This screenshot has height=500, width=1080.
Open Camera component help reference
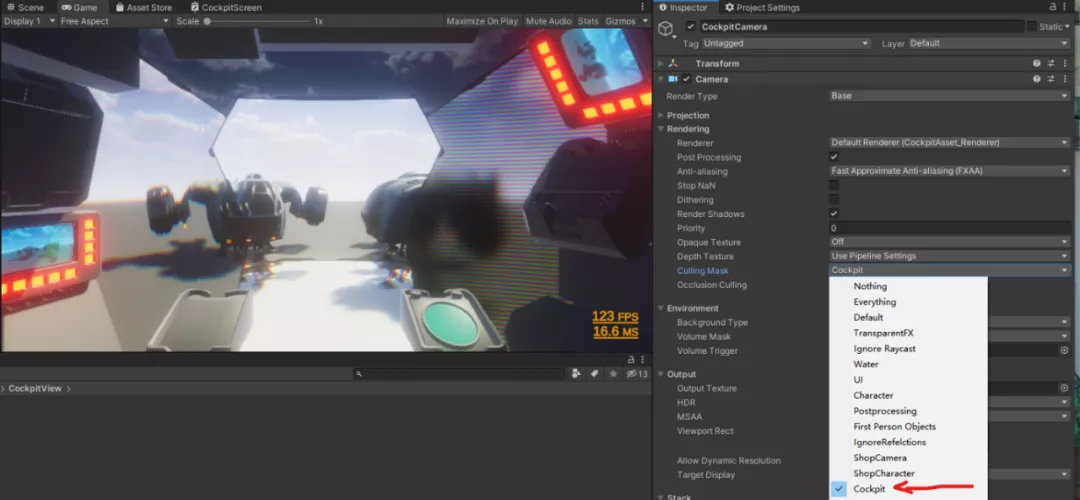pos(1037,79)
